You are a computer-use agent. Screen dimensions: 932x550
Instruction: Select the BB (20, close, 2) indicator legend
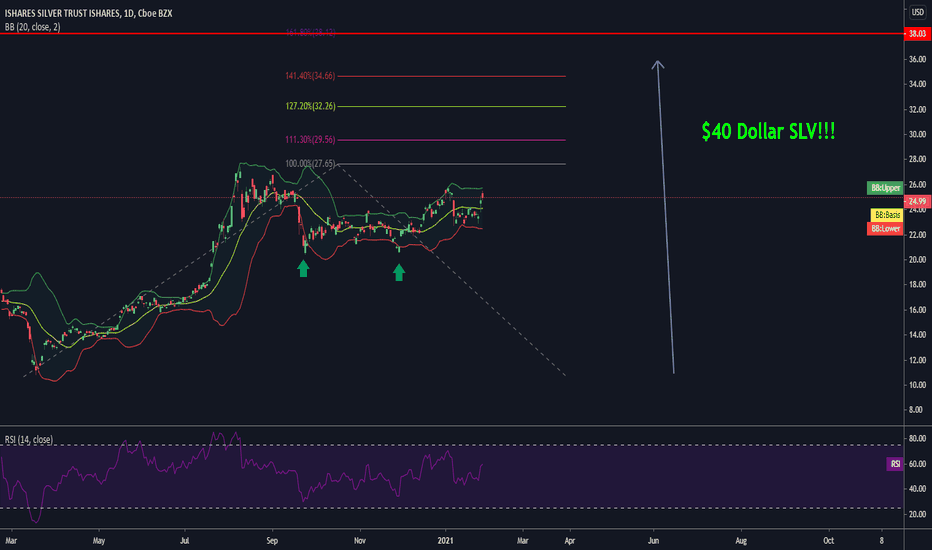click(32, 27)
